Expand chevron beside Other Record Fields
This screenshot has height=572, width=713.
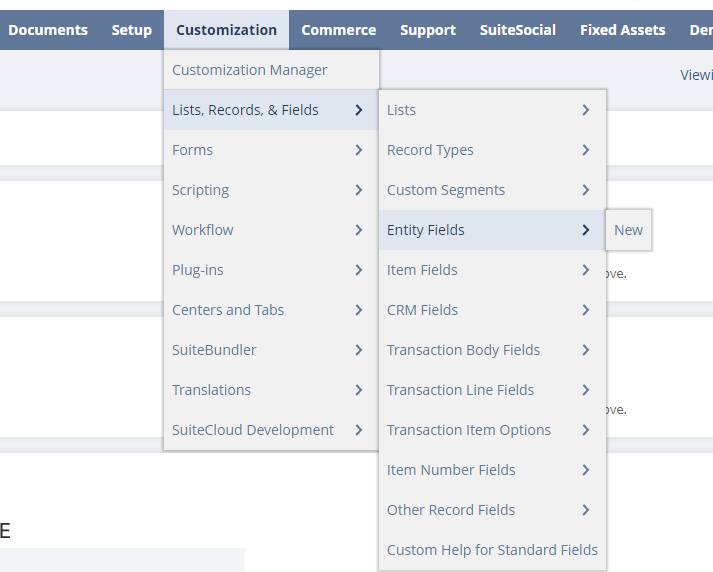coord(586,510)
